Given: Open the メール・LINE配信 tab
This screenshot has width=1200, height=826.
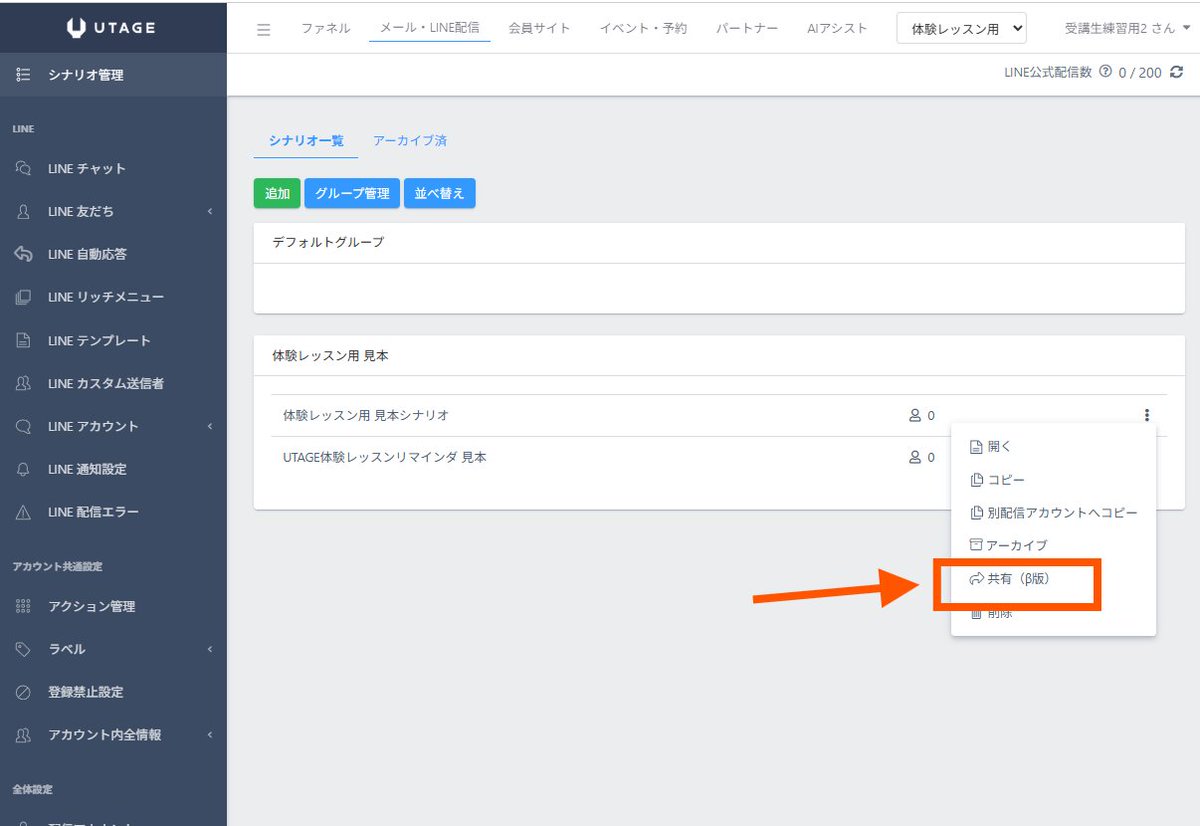Looking at the screenshot, I should (430, 28).
